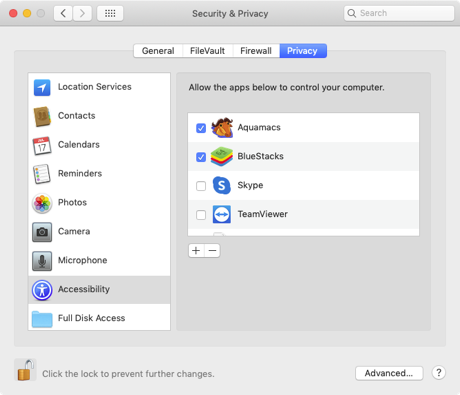Open the Camera privacy section
Image resolution: width=460 pixels, height=395 pixels.
click(x=99, y=232)
